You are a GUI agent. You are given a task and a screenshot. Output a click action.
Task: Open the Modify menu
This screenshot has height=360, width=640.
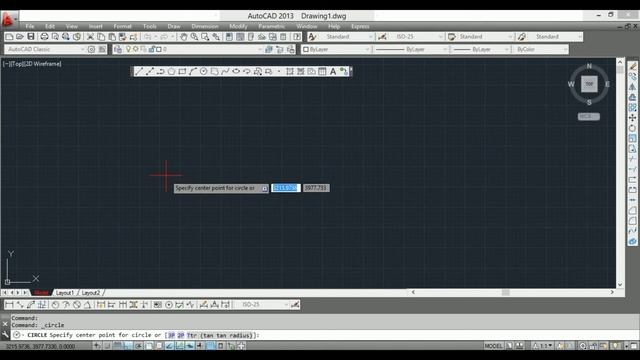click(238, 27)
